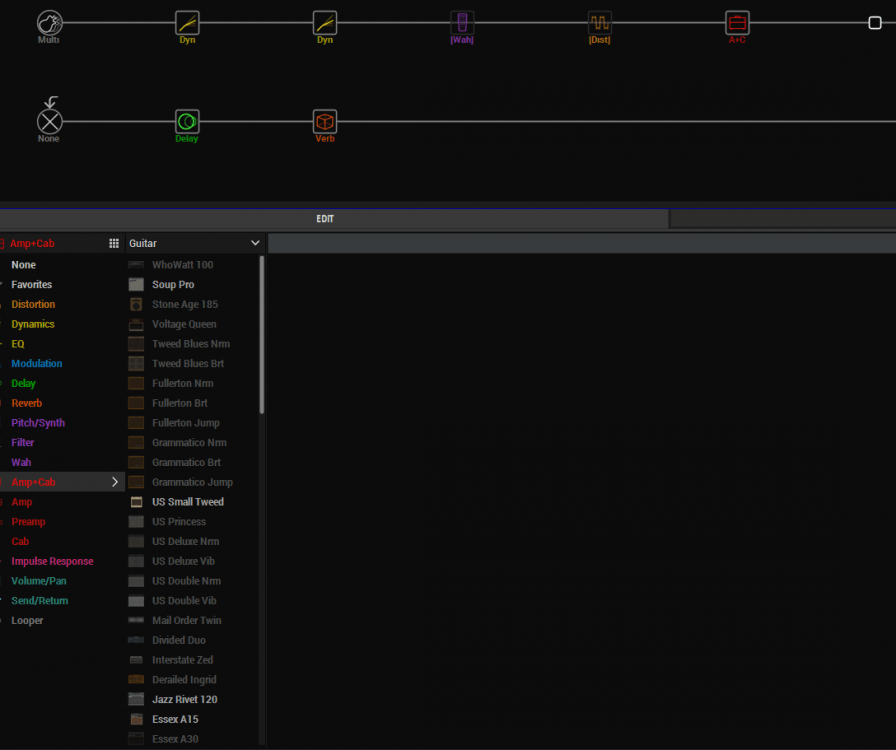Click the WhoWatt 100 thumbnail

coord(136,265)
